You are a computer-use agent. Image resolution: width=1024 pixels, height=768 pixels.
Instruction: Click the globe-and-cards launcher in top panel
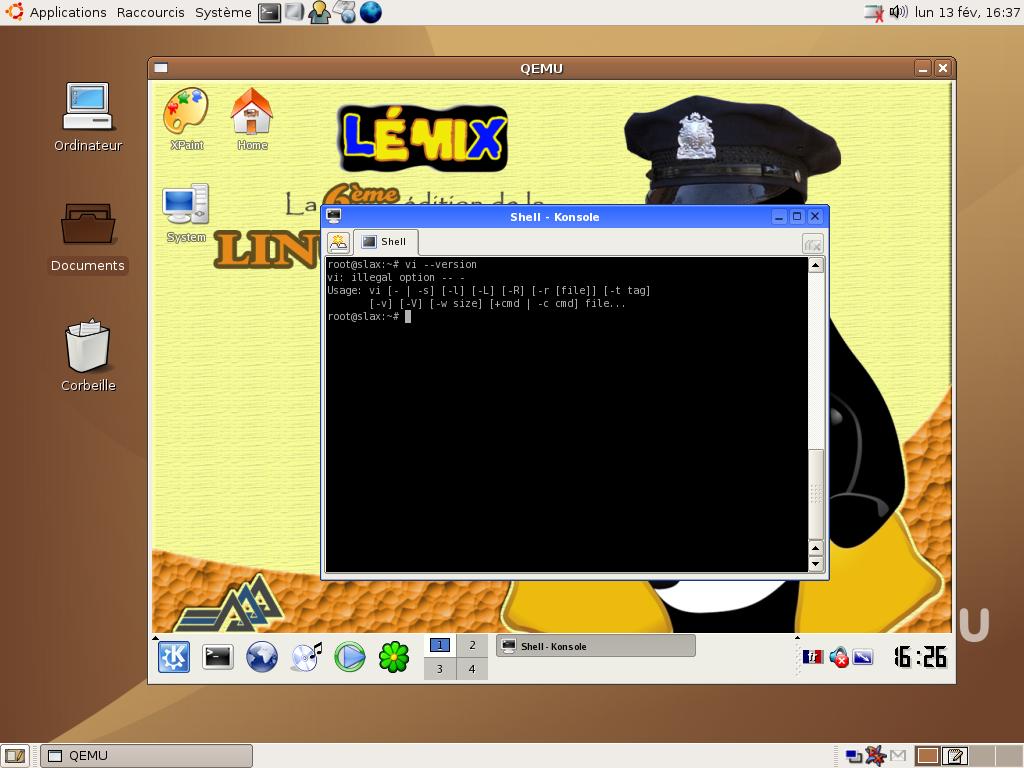pyautogui.click(x=345, y=12)
